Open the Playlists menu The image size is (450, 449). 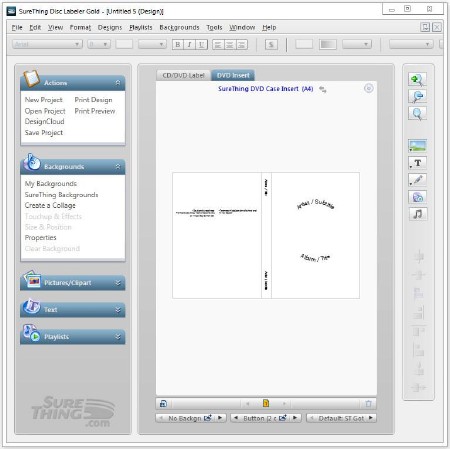(141, 27)
